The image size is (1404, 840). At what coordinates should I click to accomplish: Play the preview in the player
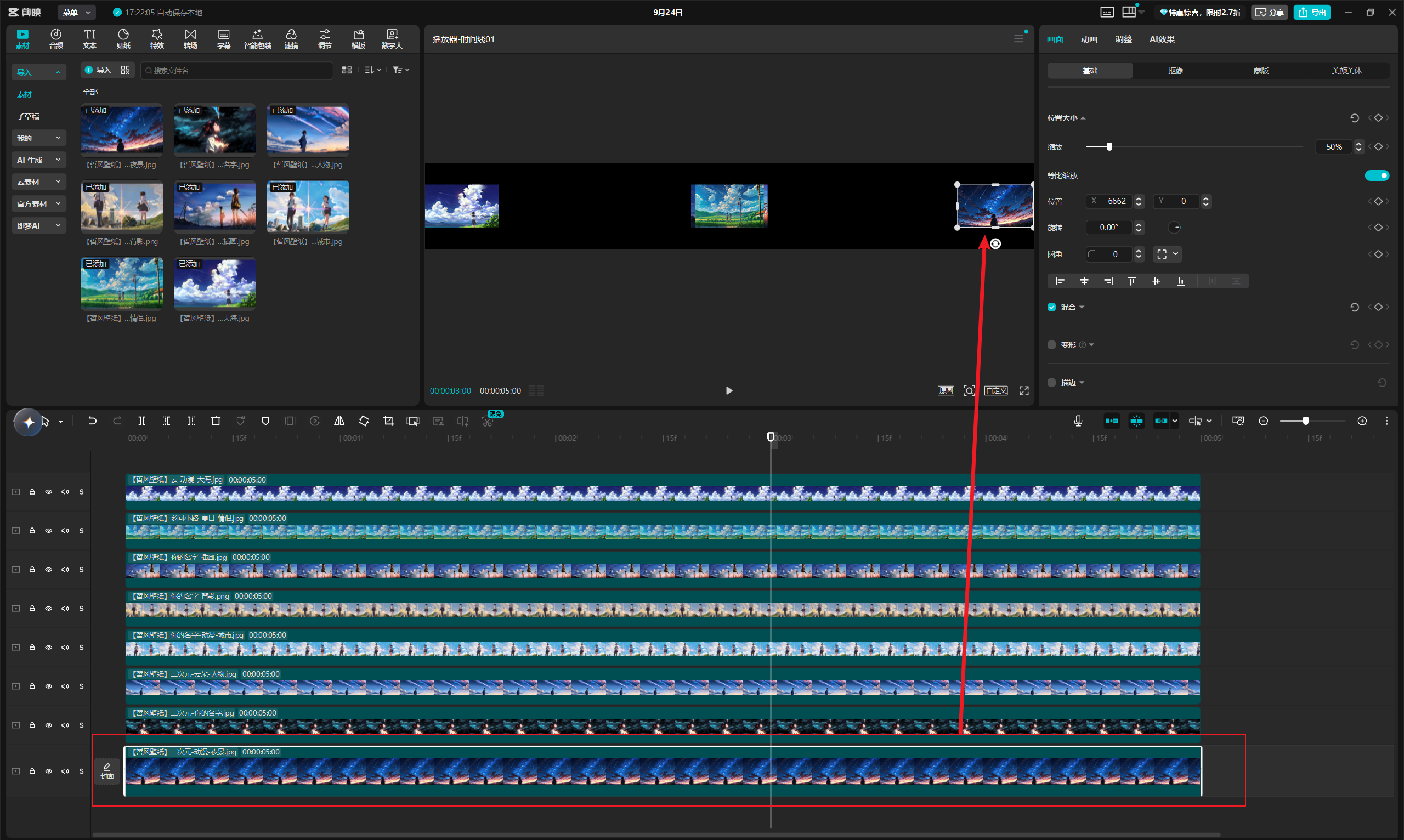point(729,390)
